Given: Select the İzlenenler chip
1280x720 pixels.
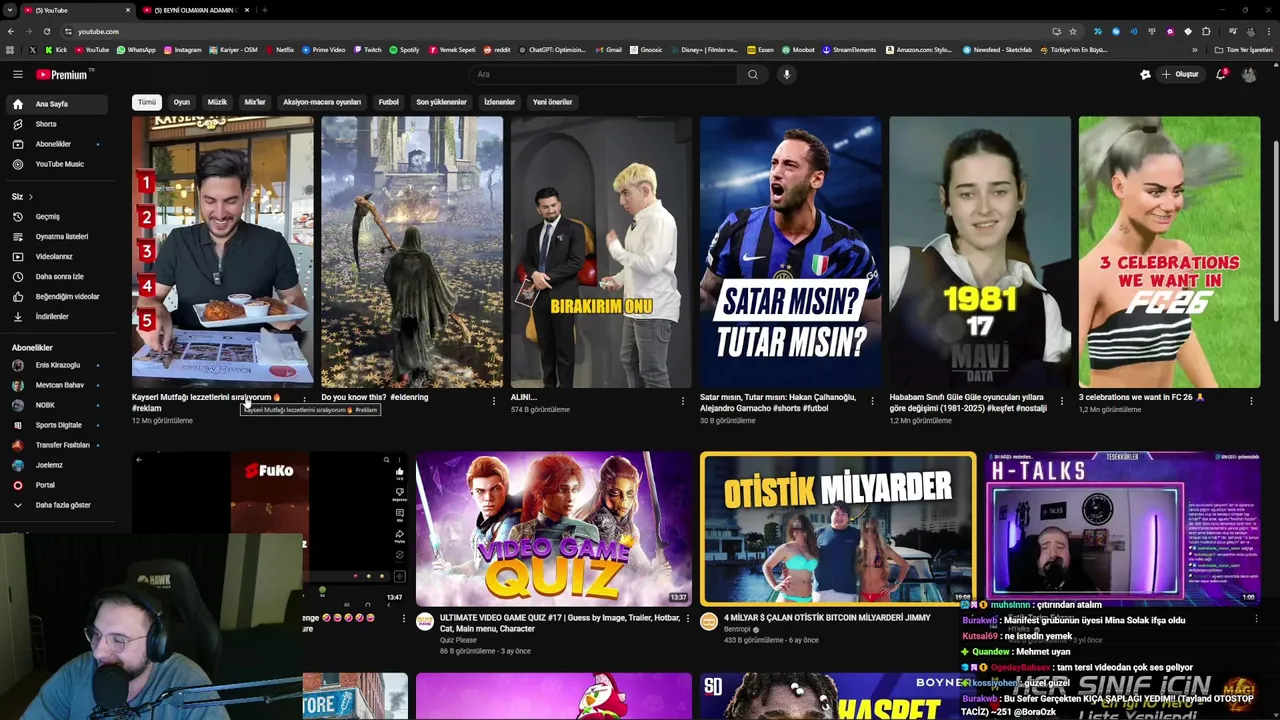Looking at the screenshot, I should [499, 102].
